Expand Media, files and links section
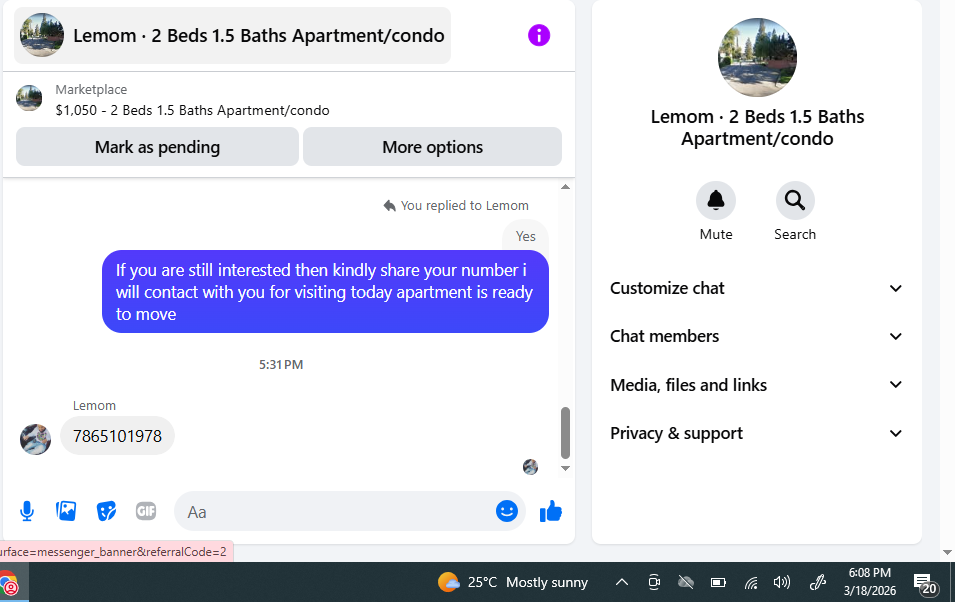Viewport: 955px width, 602px height. [756, 385]
